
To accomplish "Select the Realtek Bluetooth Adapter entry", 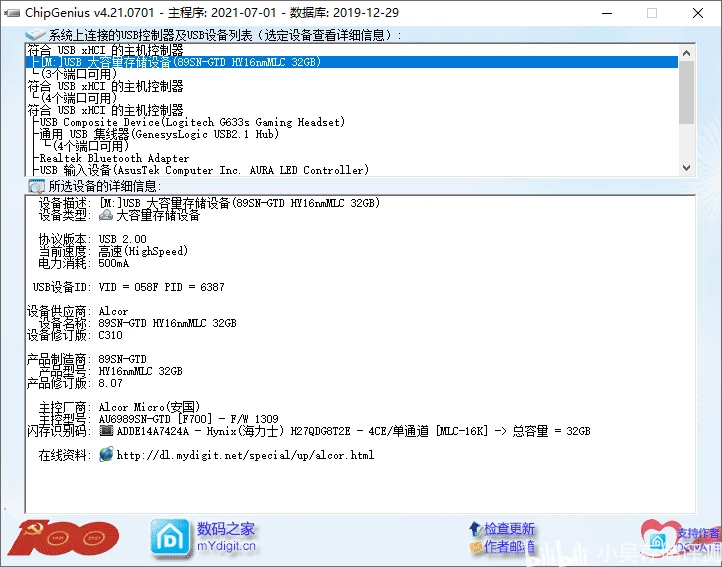I will coord(114,158).
